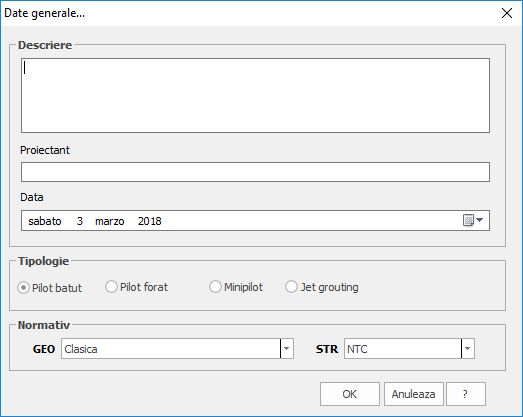Select weekday sabato in date field
The height and width of the screenshot is (417, 523).
pyautogui.click(x=45, y=221)
